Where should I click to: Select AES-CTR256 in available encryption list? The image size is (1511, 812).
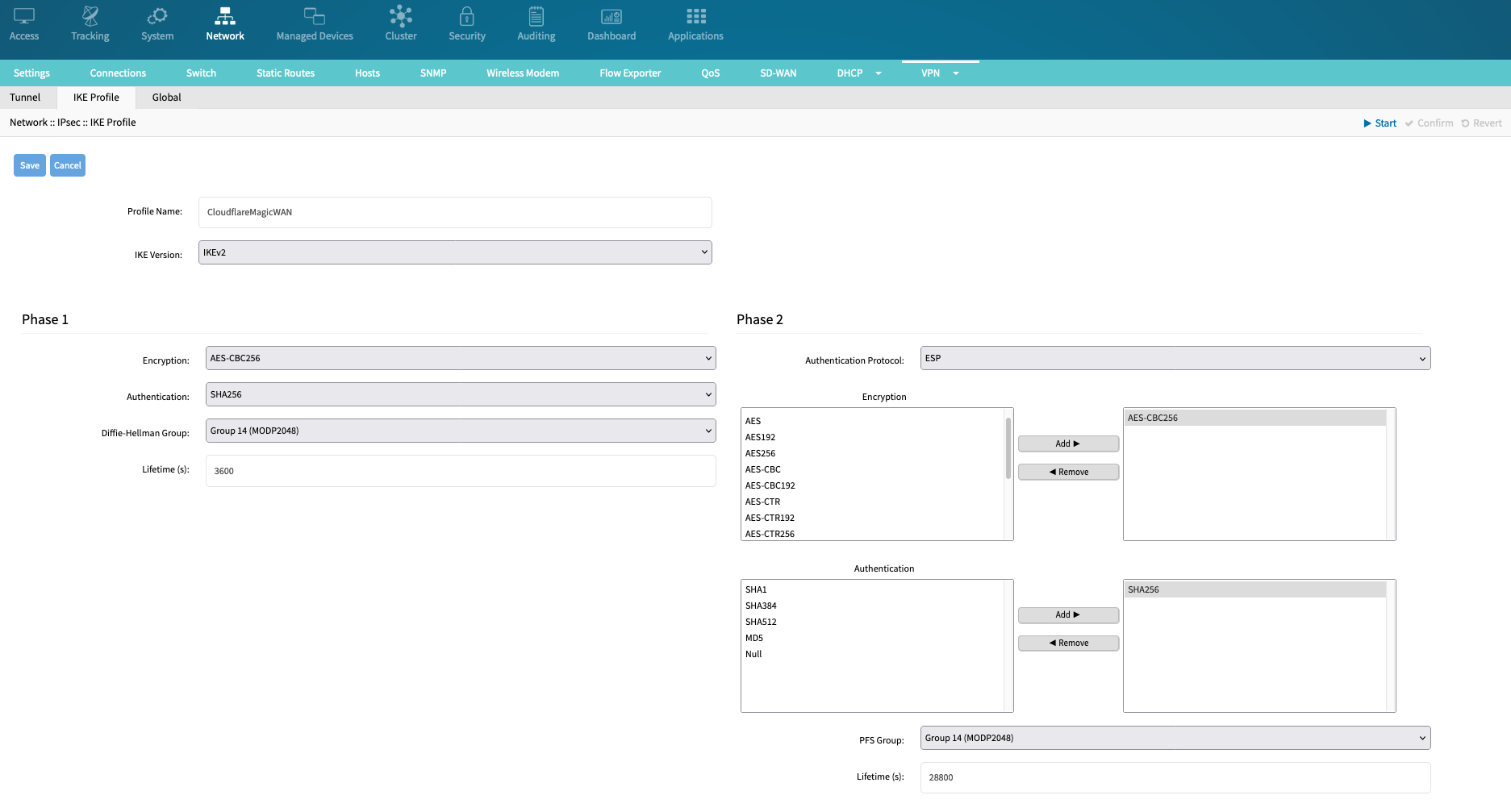(872, 534)
